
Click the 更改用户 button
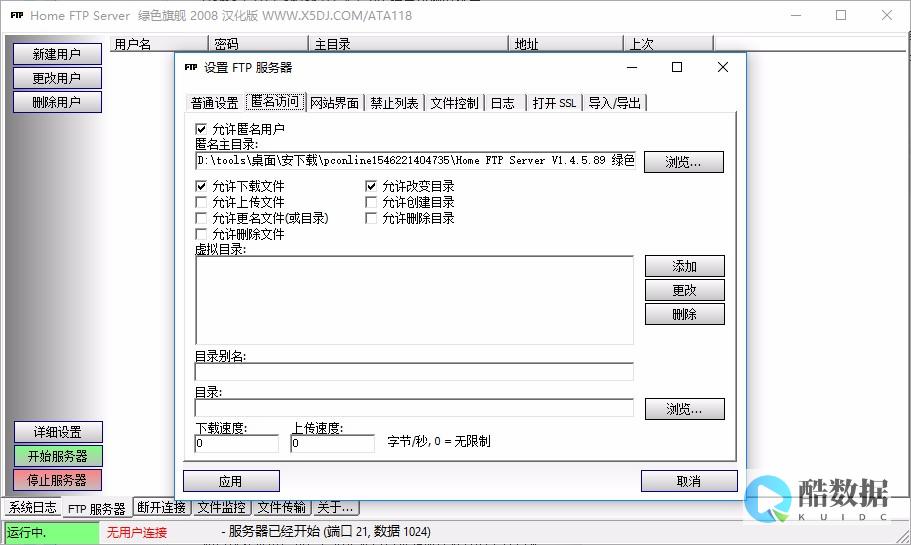57,78
